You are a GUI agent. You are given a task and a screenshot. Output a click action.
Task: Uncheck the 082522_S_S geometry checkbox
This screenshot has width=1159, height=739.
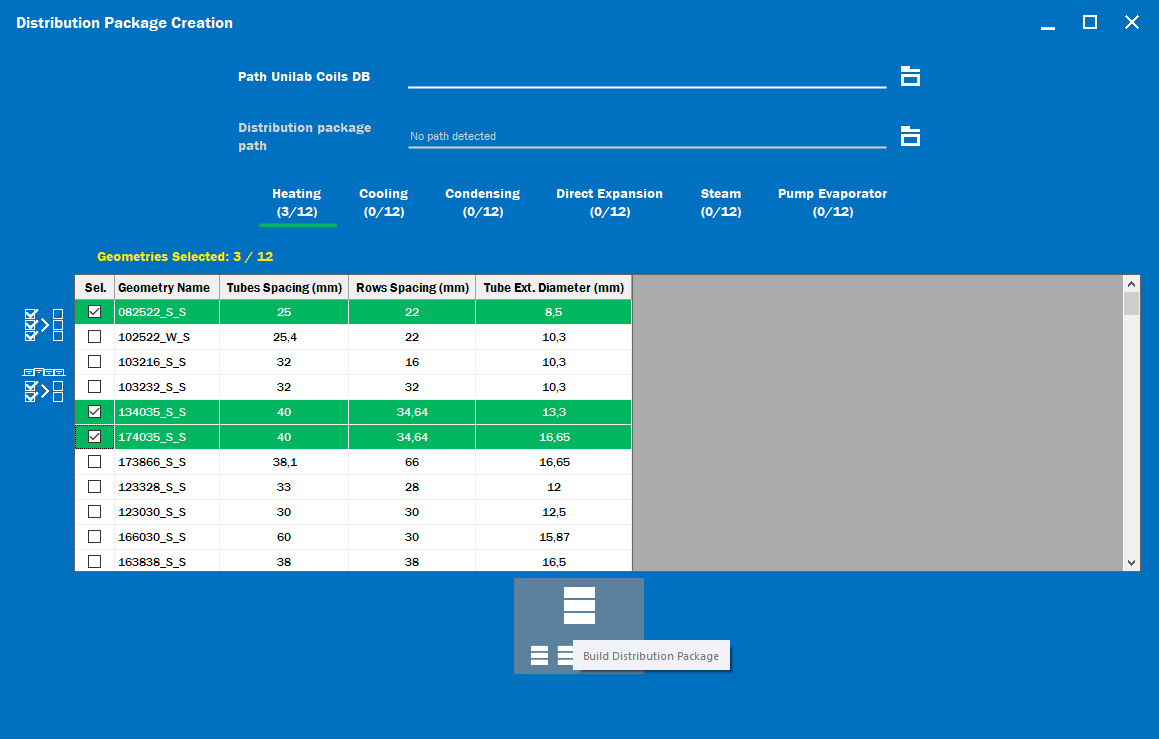click(x=95, y=312)
